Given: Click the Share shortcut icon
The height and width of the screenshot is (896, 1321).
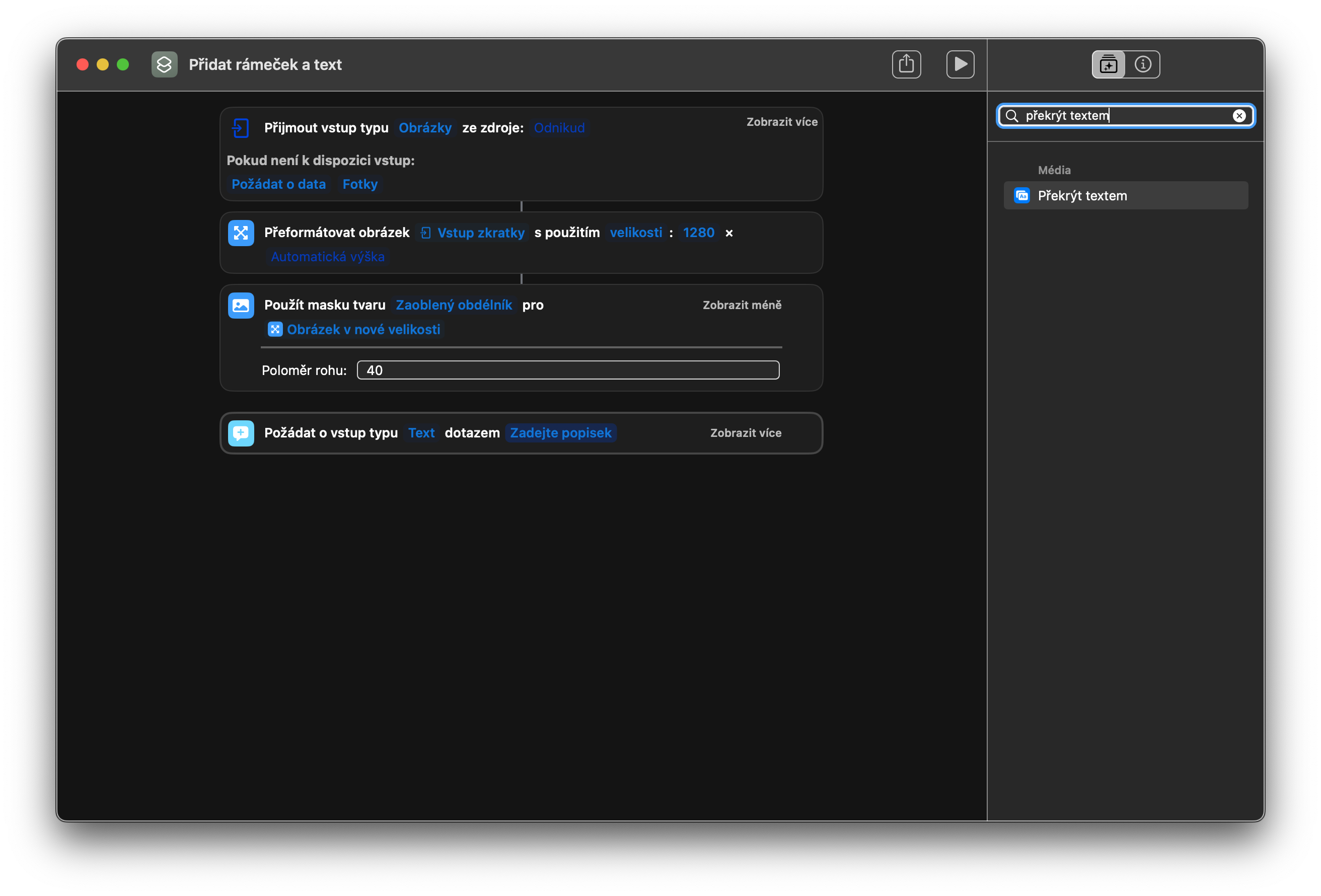Looking at the screenshot, I should click(906, 64).
